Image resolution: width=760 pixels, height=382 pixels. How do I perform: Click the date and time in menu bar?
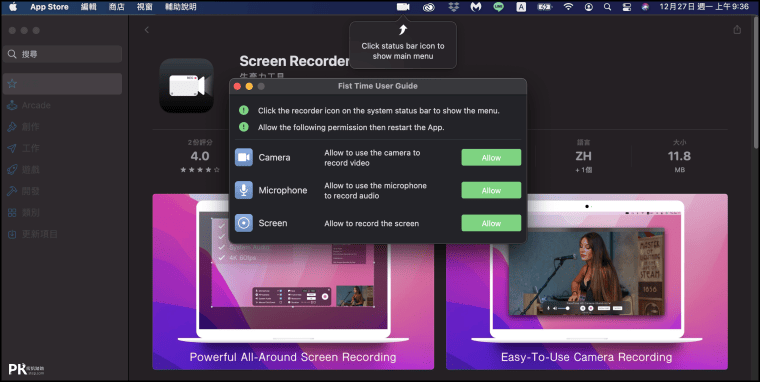[704, 7]
